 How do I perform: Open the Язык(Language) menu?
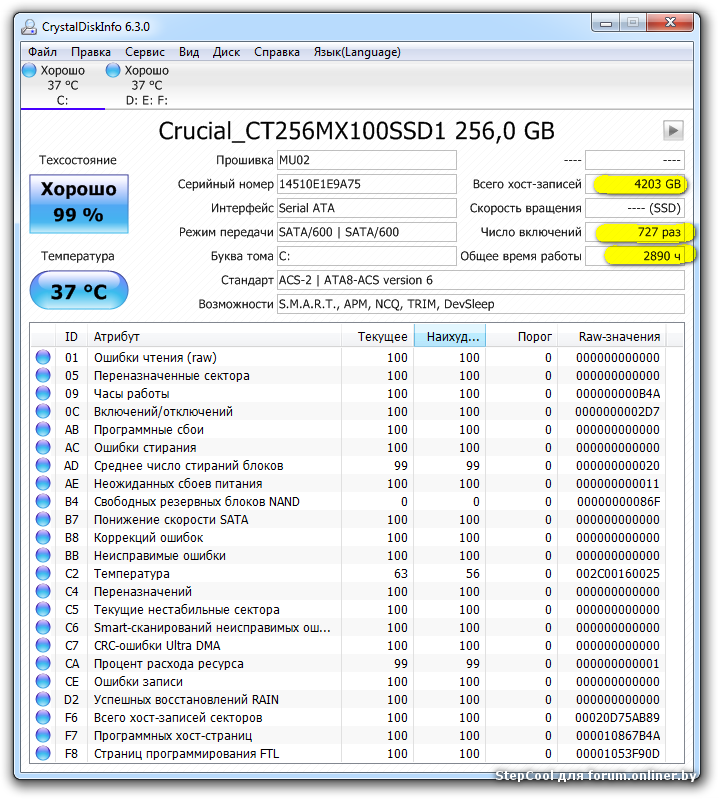(357, 52)
